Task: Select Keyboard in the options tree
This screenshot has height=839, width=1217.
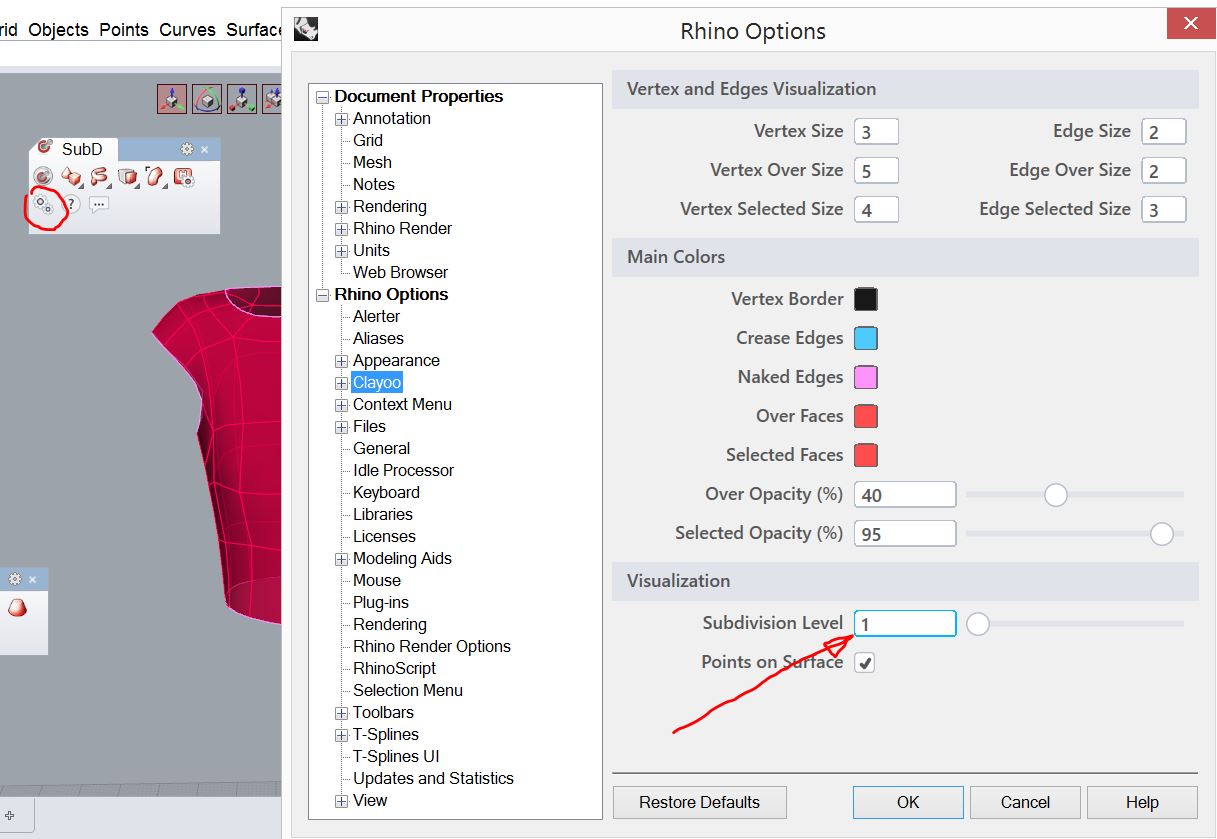Action: 386,492
